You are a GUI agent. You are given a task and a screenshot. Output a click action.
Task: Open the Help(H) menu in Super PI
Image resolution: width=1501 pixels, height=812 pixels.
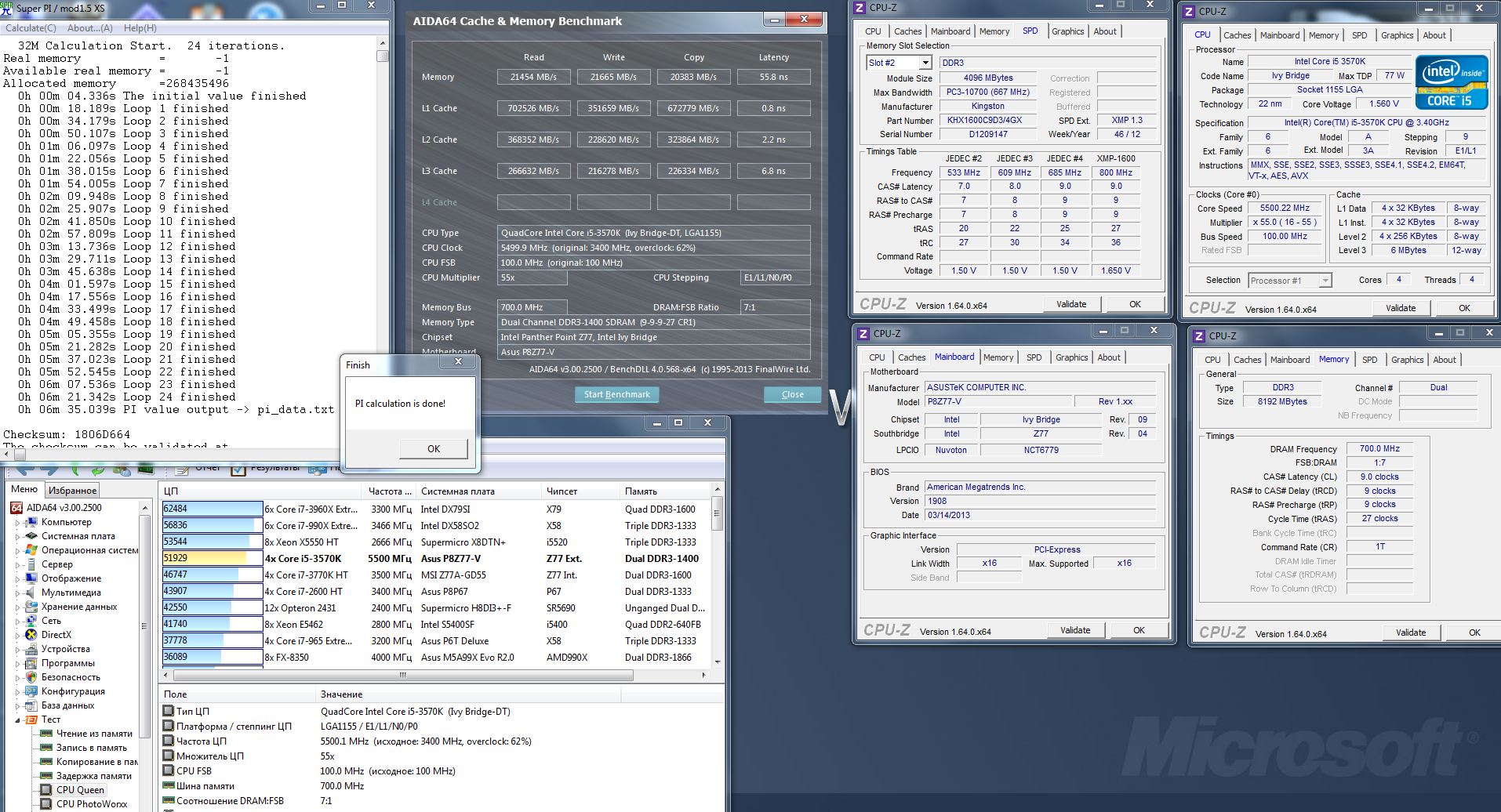point(140,28)
